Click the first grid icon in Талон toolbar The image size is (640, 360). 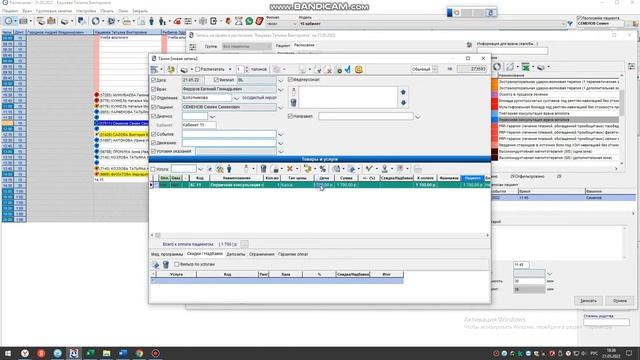click(x=154, y=69)
